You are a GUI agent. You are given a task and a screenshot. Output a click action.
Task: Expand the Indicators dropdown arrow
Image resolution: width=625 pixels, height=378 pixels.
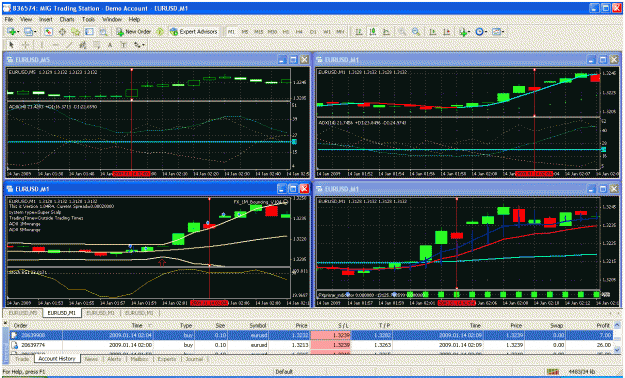(470, 32)
